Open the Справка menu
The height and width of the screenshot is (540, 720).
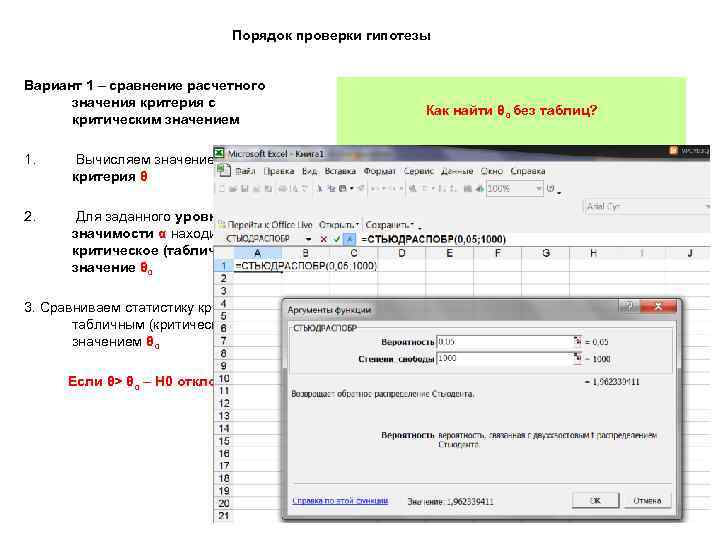click(x=528, y=171)
